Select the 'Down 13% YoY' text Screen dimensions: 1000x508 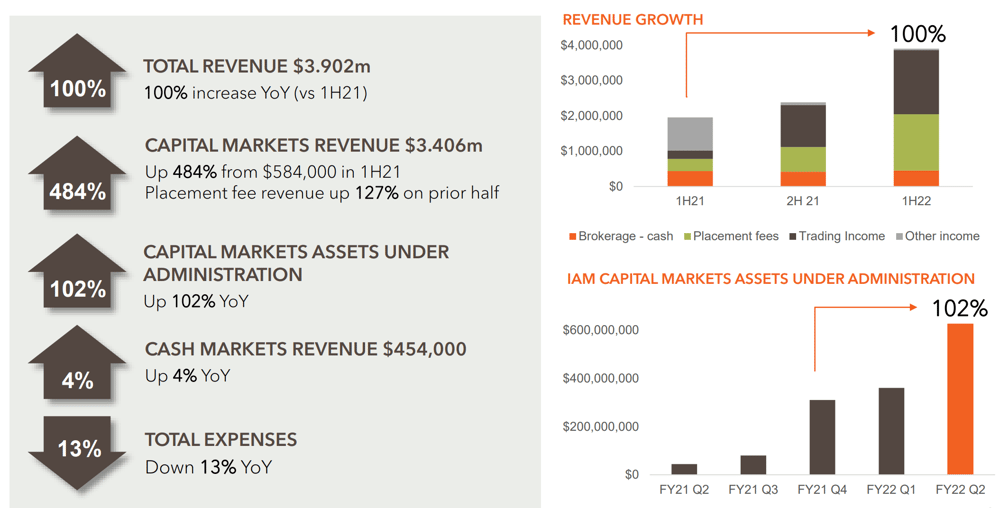click(208, 467)
